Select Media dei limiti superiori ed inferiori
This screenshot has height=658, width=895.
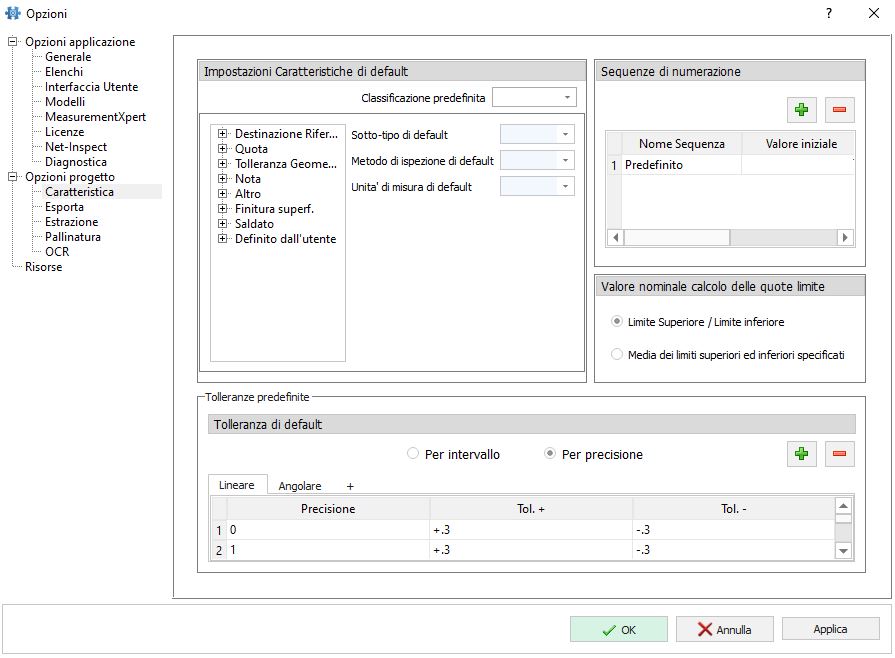tap(617, 354)
